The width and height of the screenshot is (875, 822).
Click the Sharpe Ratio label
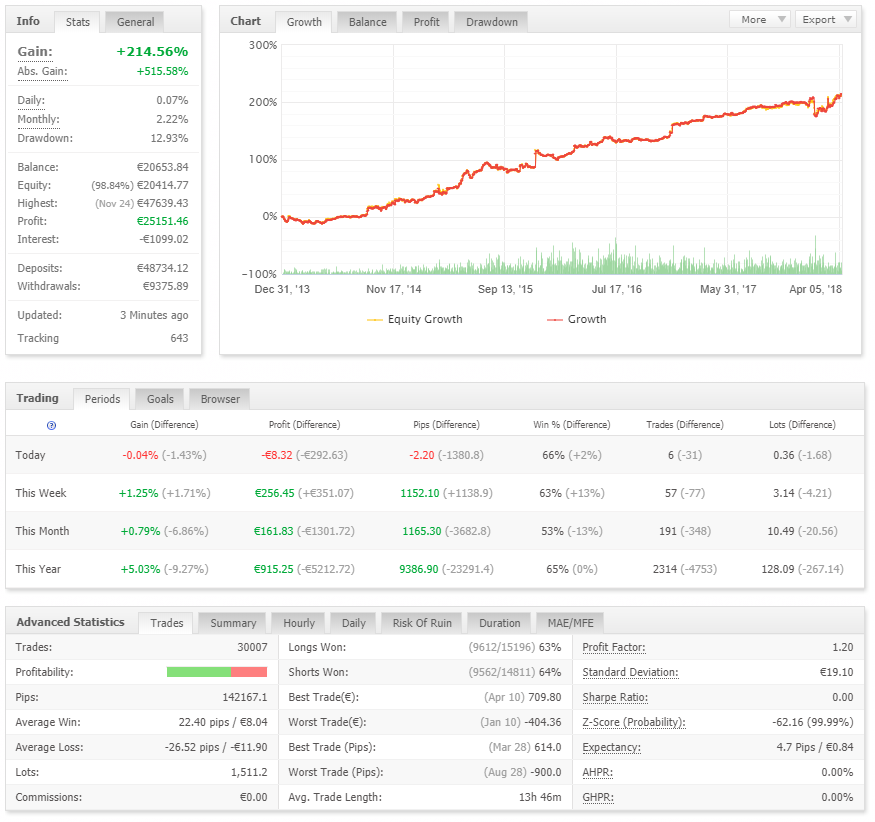pyautogui.click(x=615, y=698)
